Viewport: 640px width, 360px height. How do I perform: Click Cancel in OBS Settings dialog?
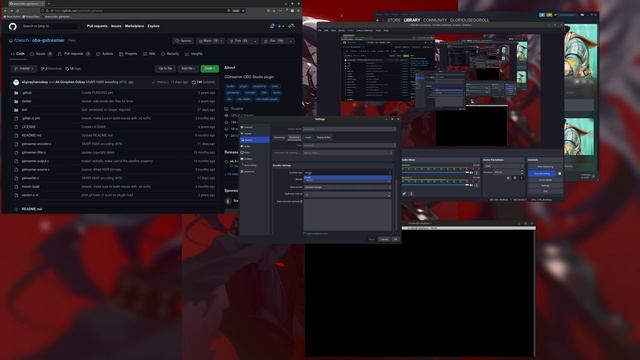384,239
